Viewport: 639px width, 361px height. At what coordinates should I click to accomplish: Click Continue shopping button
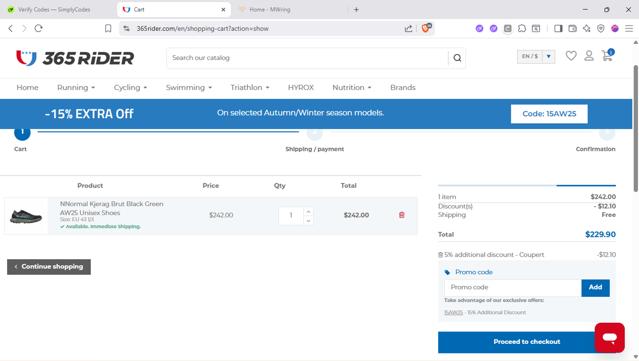coord(49,267)
